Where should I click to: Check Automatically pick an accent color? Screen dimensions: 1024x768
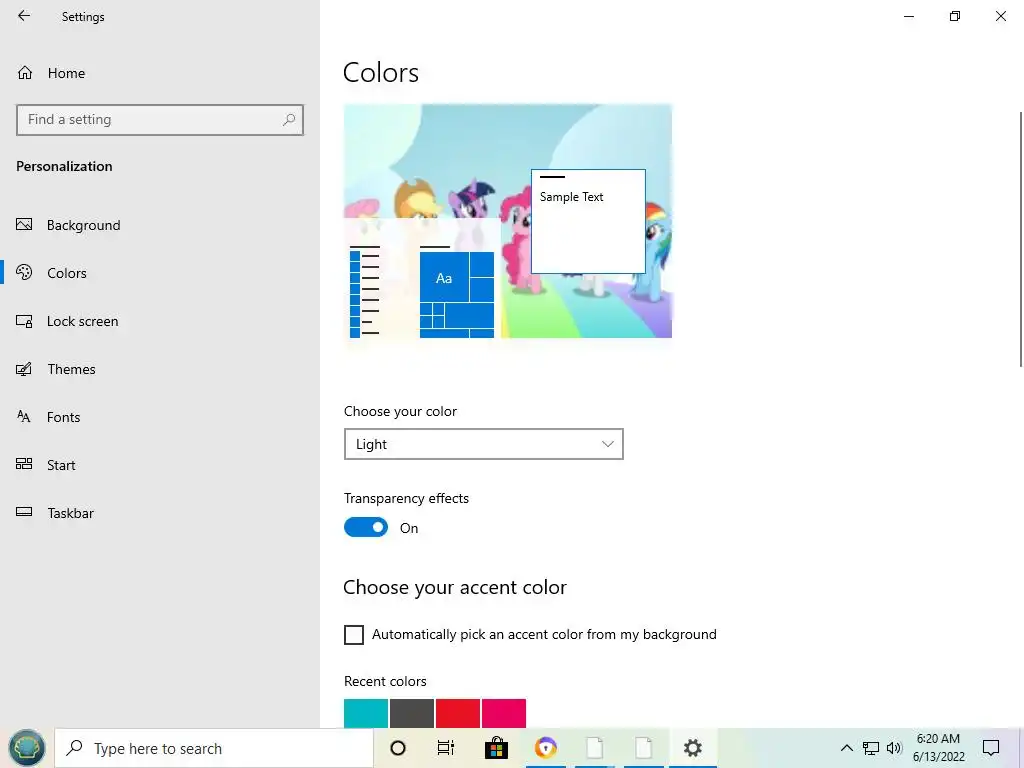pyautogui.click(x=353, y=635)
